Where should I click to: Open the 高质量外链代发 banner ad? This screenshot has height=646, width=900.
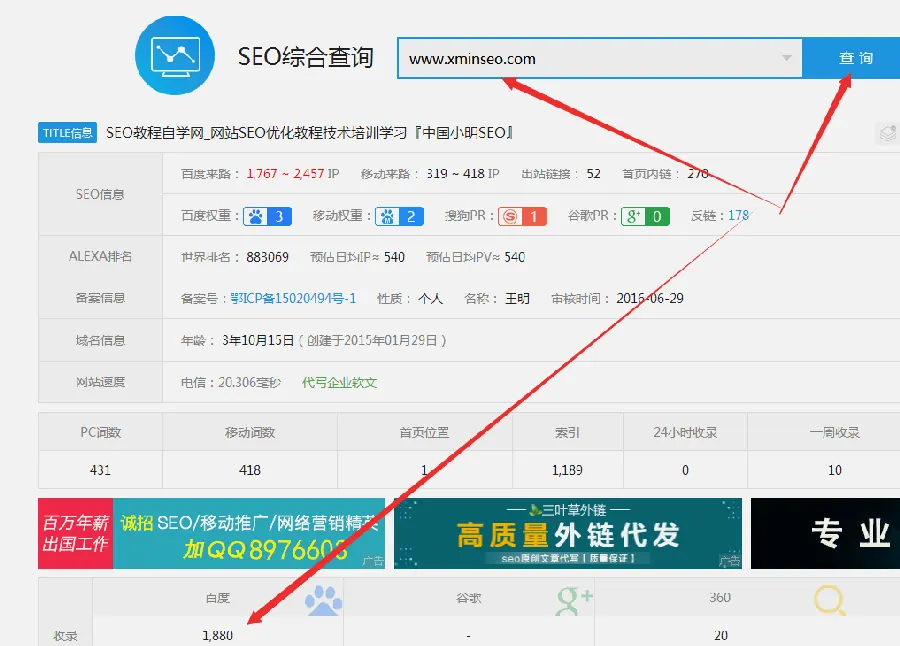pos(568,533)
